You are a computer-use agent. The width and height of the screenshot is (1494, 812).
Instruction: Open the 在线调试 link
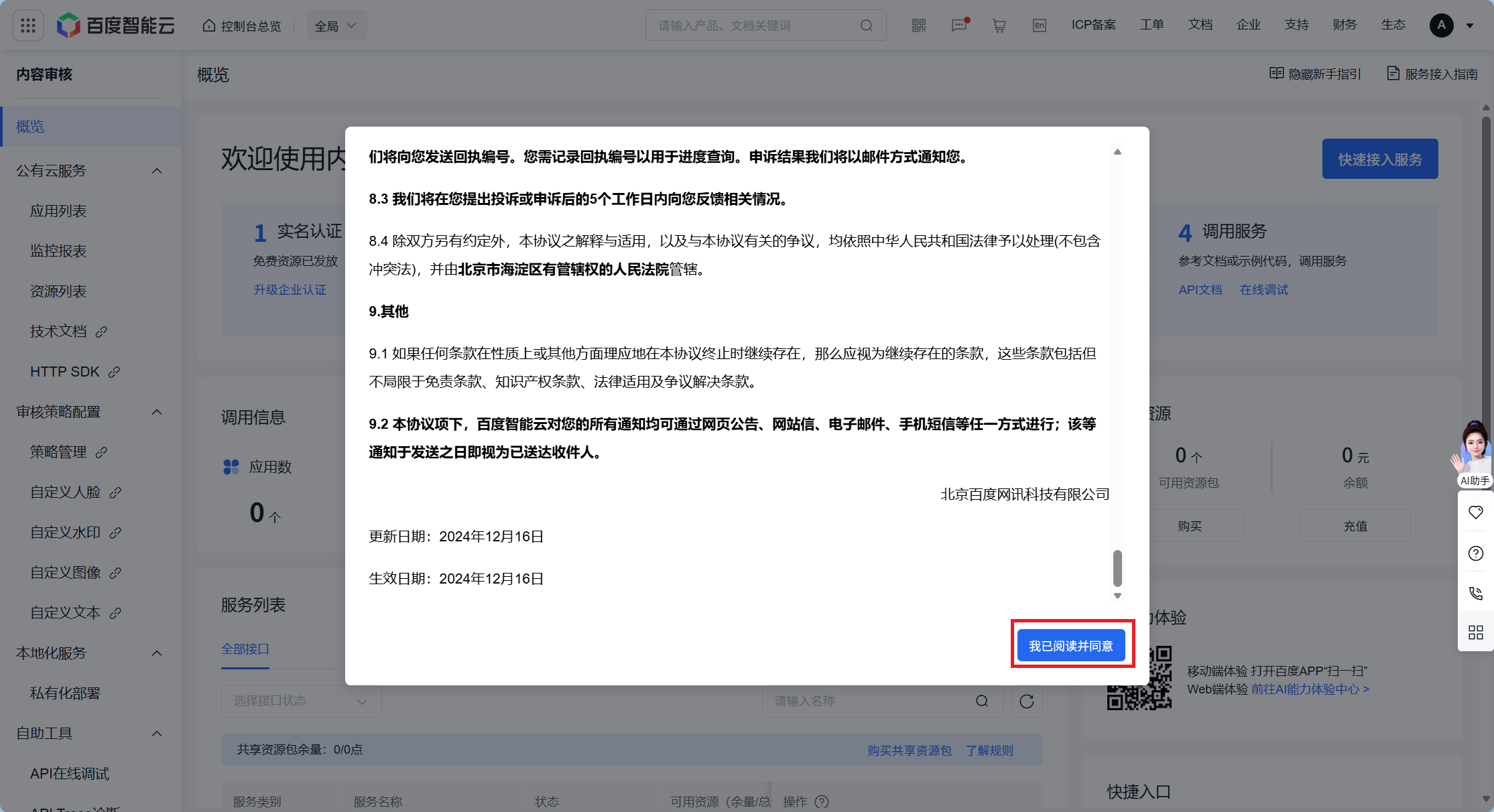[1264, 290]
